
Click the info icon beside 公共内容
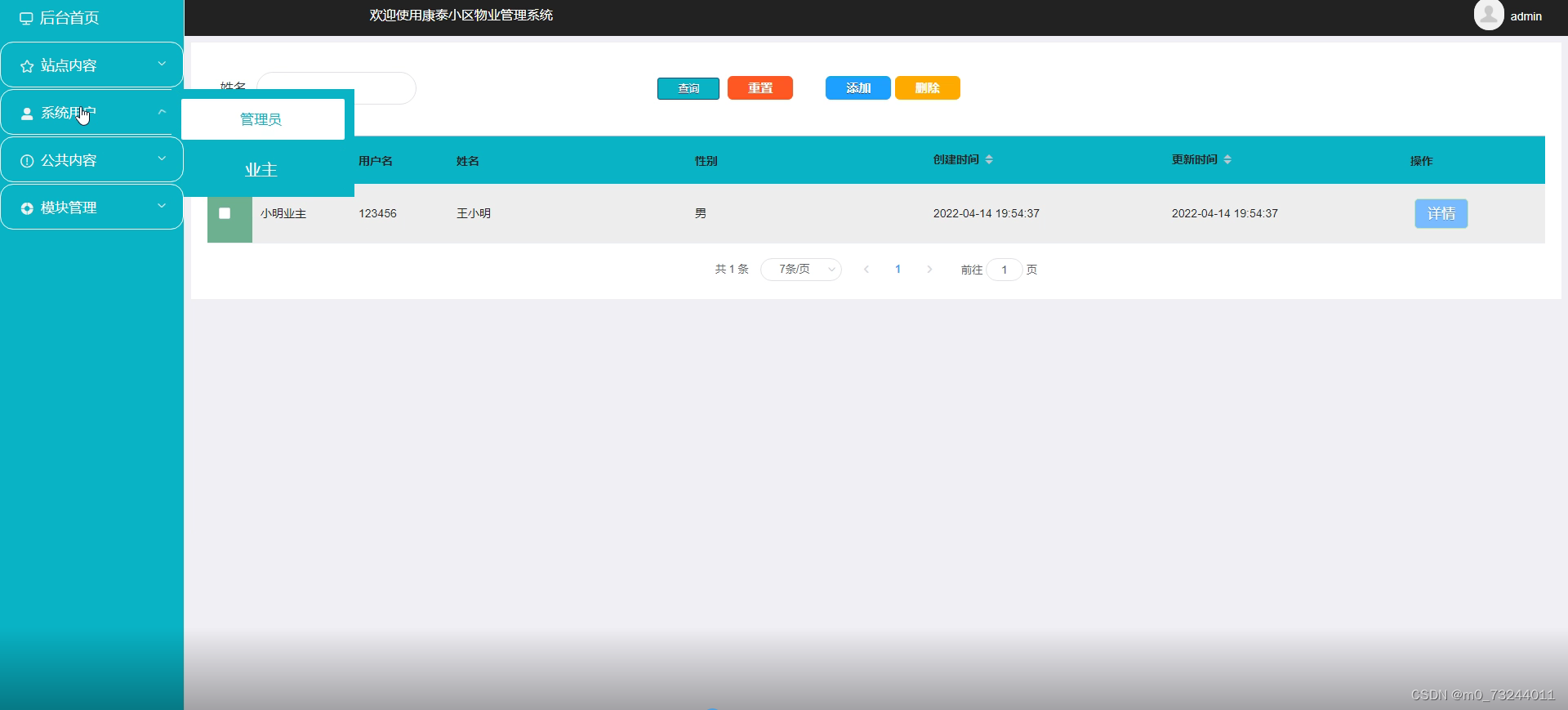coord(27,161)
